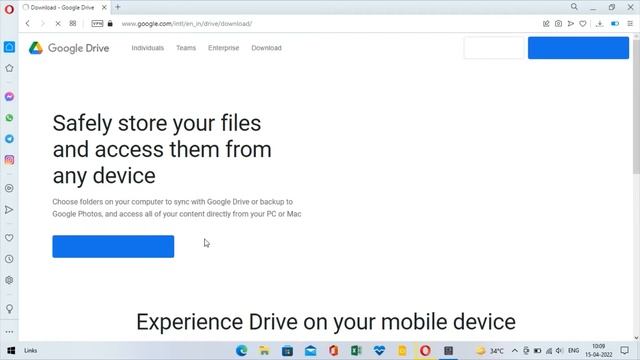The height and width of the screenshot is (360, 640).
Task: Toggle the VPN badge in address bar
Action: click(97, 24)
